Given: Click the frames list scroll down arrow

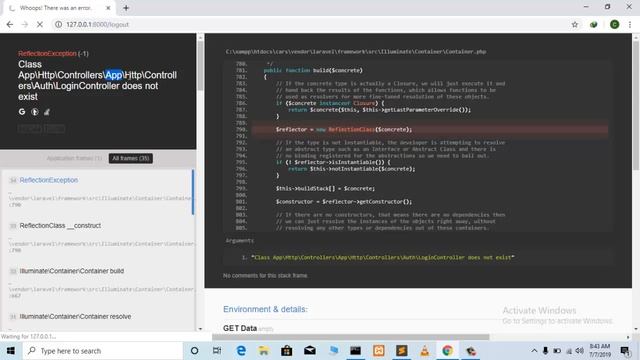Looking at the screenshot, I should click(200, 329).
